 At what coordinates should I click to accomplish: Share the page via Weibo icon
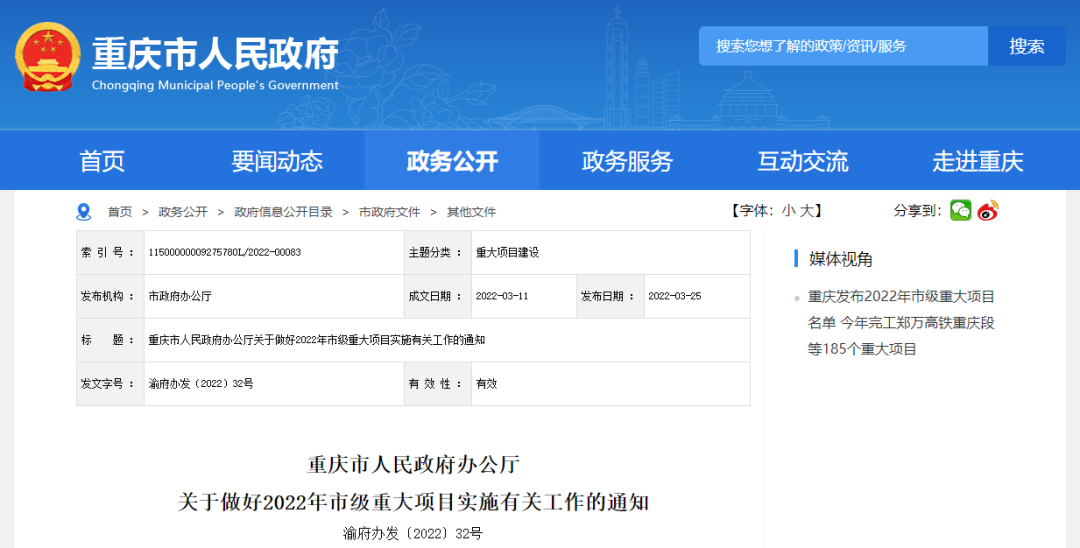click(988, 210)
